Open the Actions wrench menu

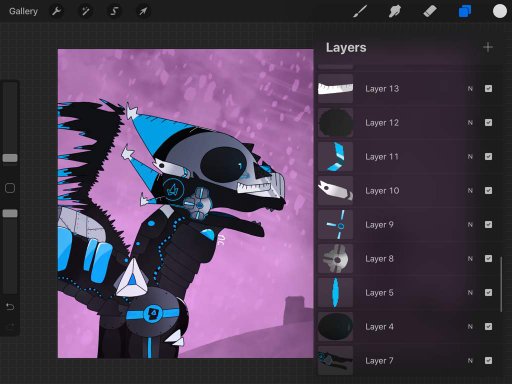click(56, 11)
